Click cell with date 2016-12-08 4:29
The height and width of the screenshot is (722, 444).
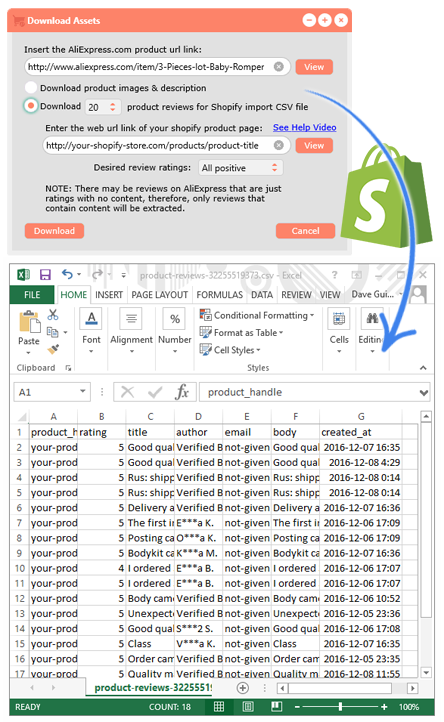[361, 462]
